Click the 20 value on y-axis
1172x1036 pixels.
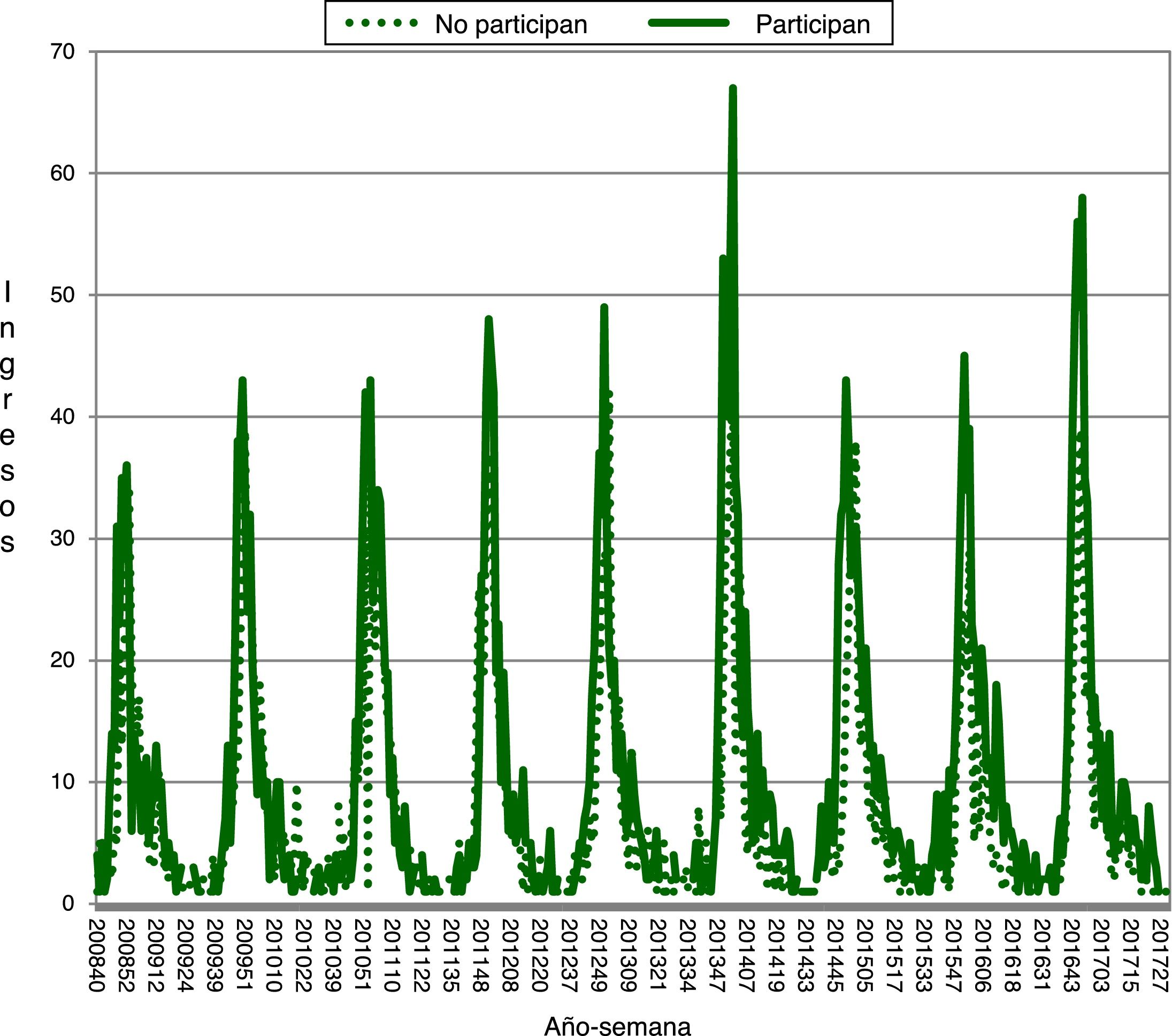63,661
